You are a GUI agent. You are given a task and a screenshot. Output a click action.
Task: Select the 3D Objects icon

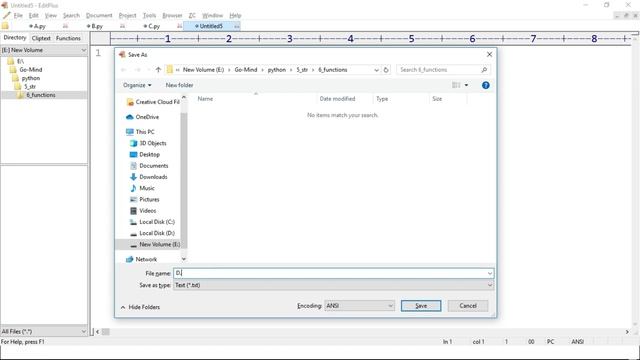tap(133, 143)
